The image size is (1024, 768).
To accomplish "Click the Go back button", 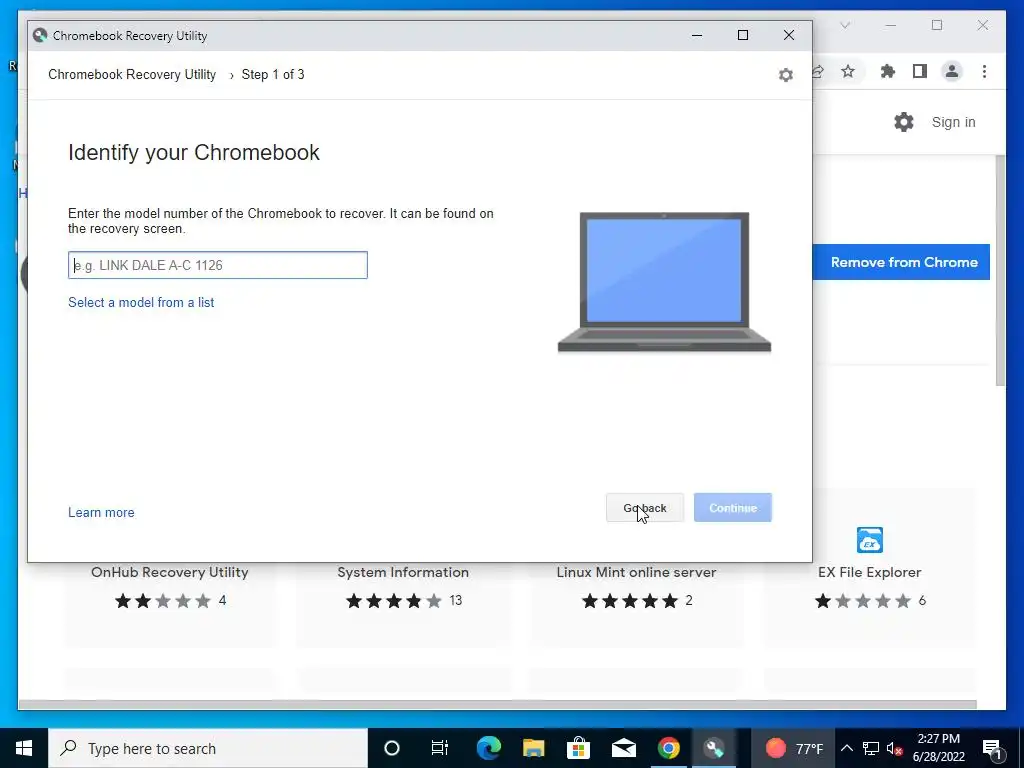I will [x=645, y=507].
